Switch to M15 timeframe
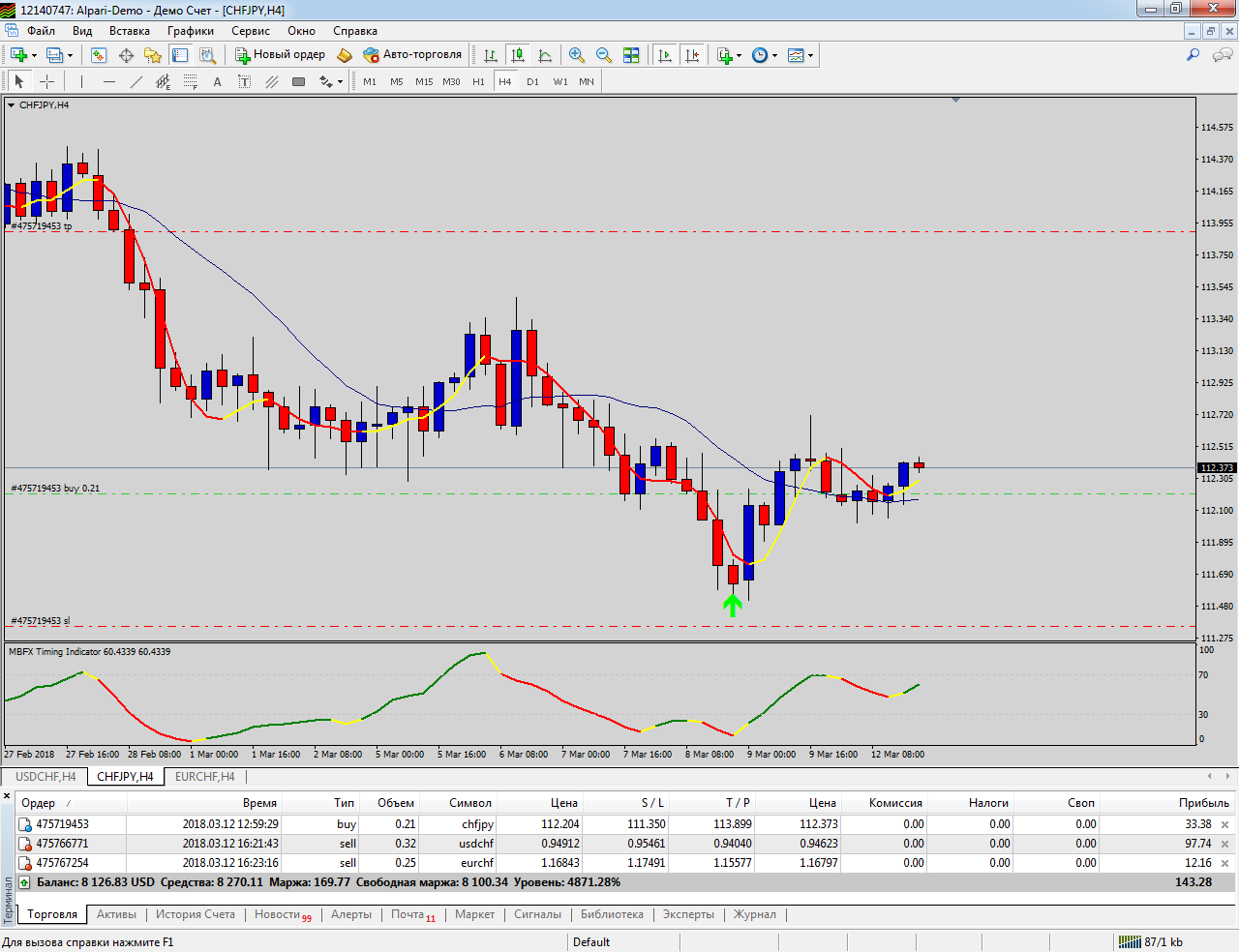This screenshot has height=952, width=1239. [x=424, y=82]
